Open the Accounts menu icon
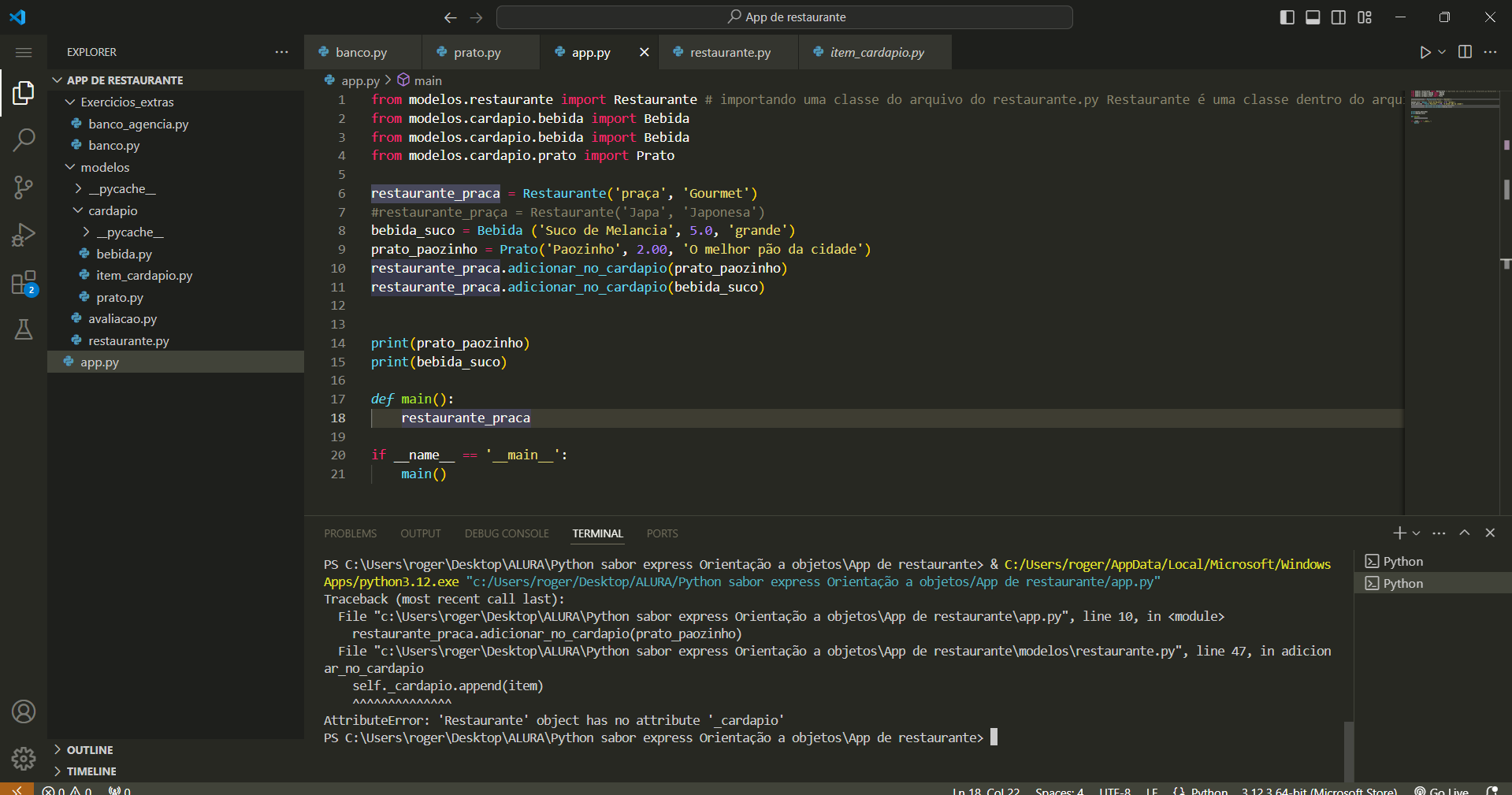The width and height of the screenshot is (1512, 795). click(x=24, y=711)
